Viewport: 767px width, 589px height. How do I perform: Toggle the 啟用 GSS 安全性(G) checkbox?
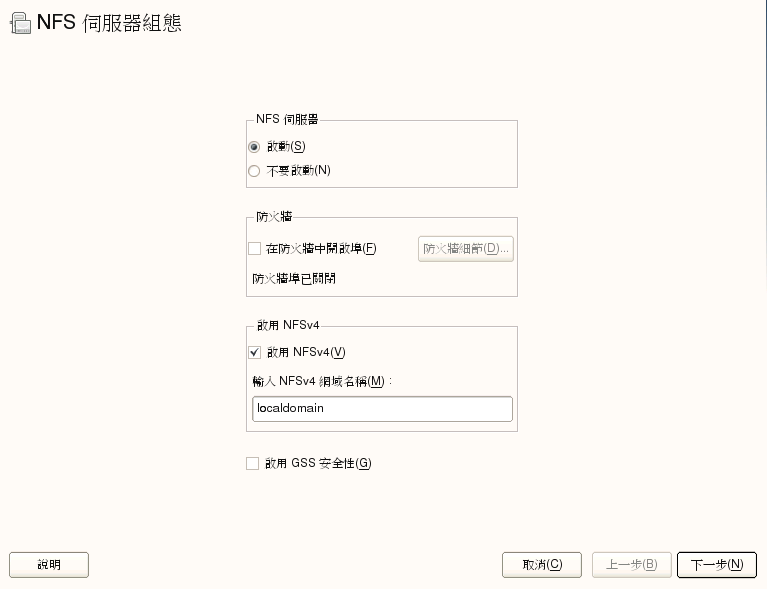[252, 464]
